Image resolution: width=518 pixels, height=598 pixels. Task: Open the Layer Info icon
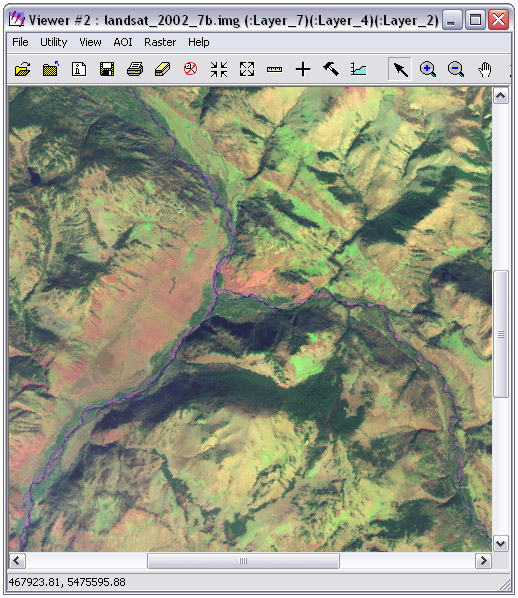coord(79,69)
